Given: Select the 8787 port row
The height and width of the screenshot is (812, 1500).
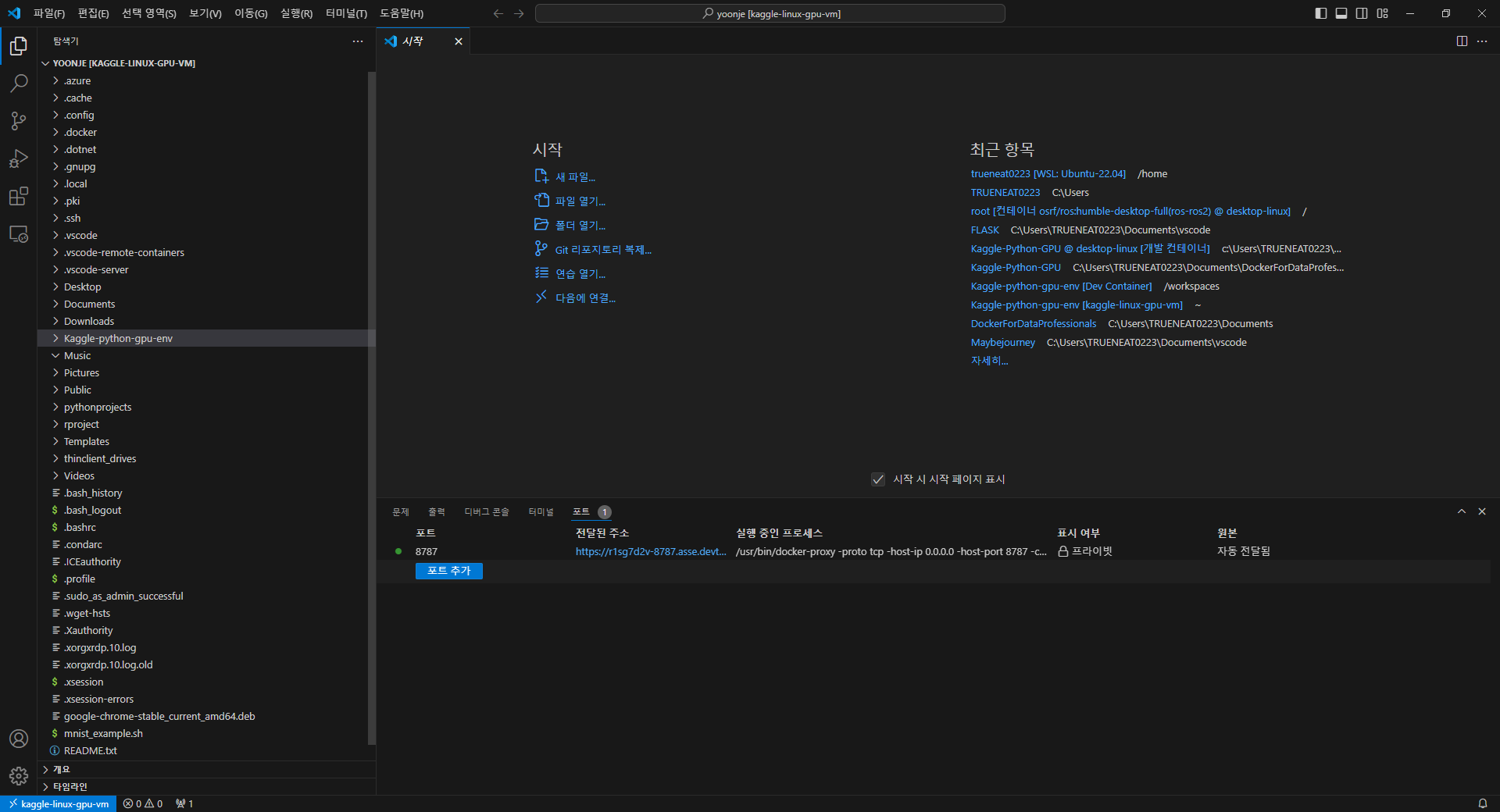Looking at the screenshot, I should (x=934, y=551).
